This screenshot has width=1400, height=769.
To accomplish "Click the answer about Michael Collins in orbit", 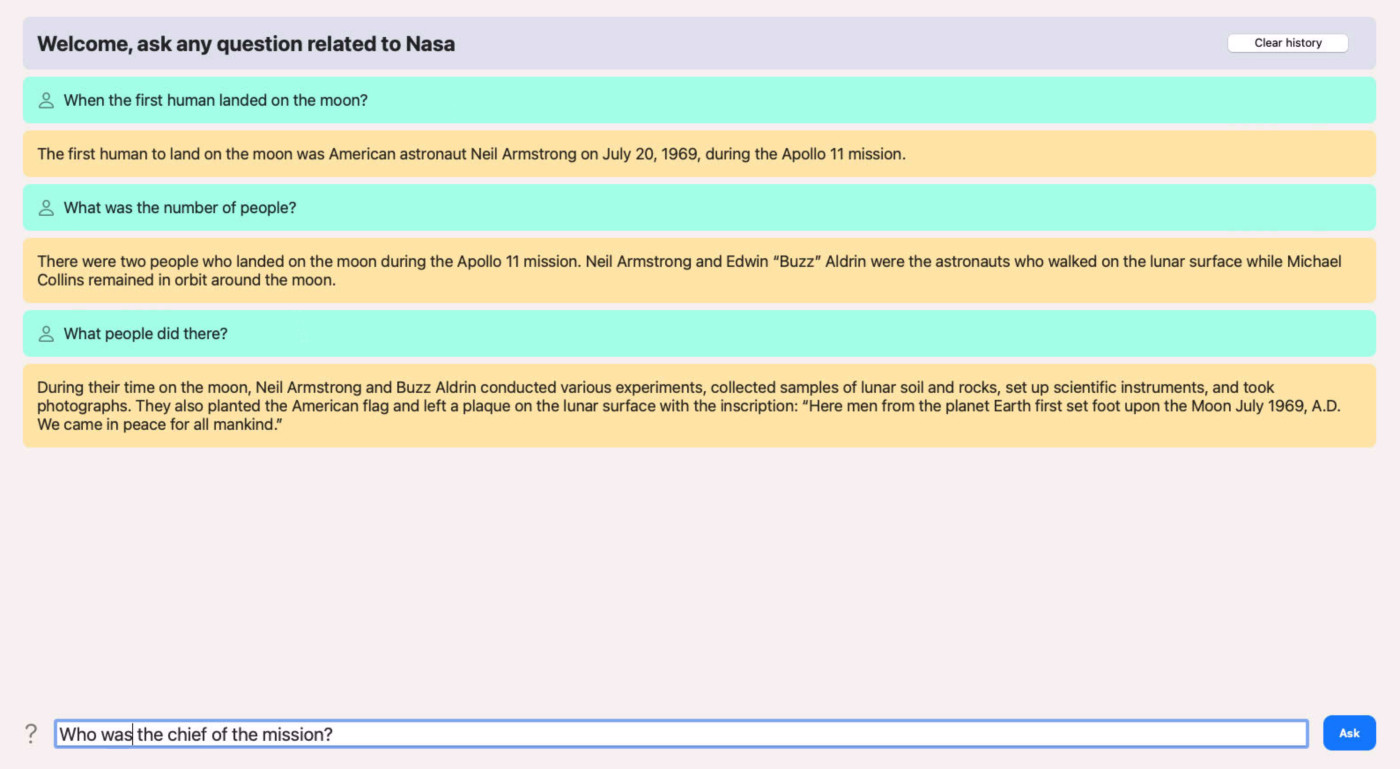I will coord(699,271).
